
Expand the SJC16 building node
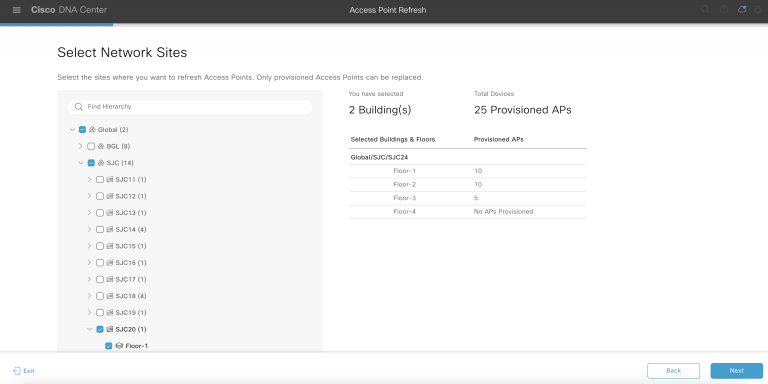[x=89, y=263]
